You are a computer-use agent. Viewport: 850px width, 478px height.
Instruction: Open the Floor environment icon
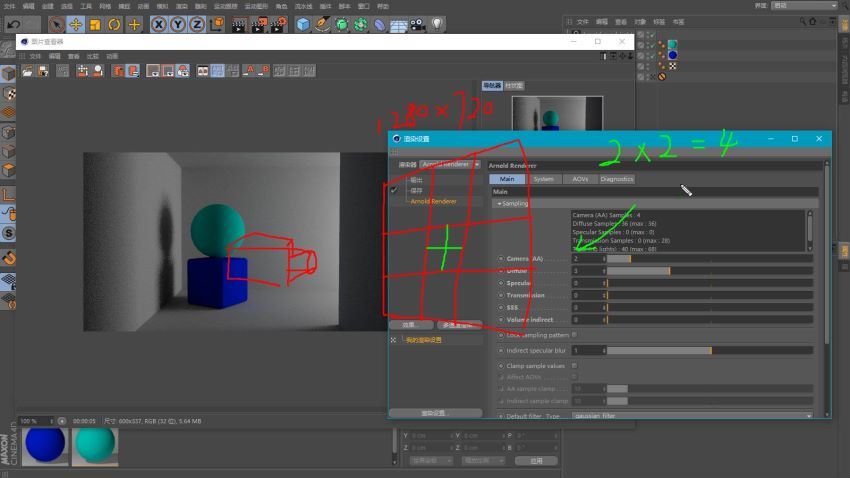(398, 24)
